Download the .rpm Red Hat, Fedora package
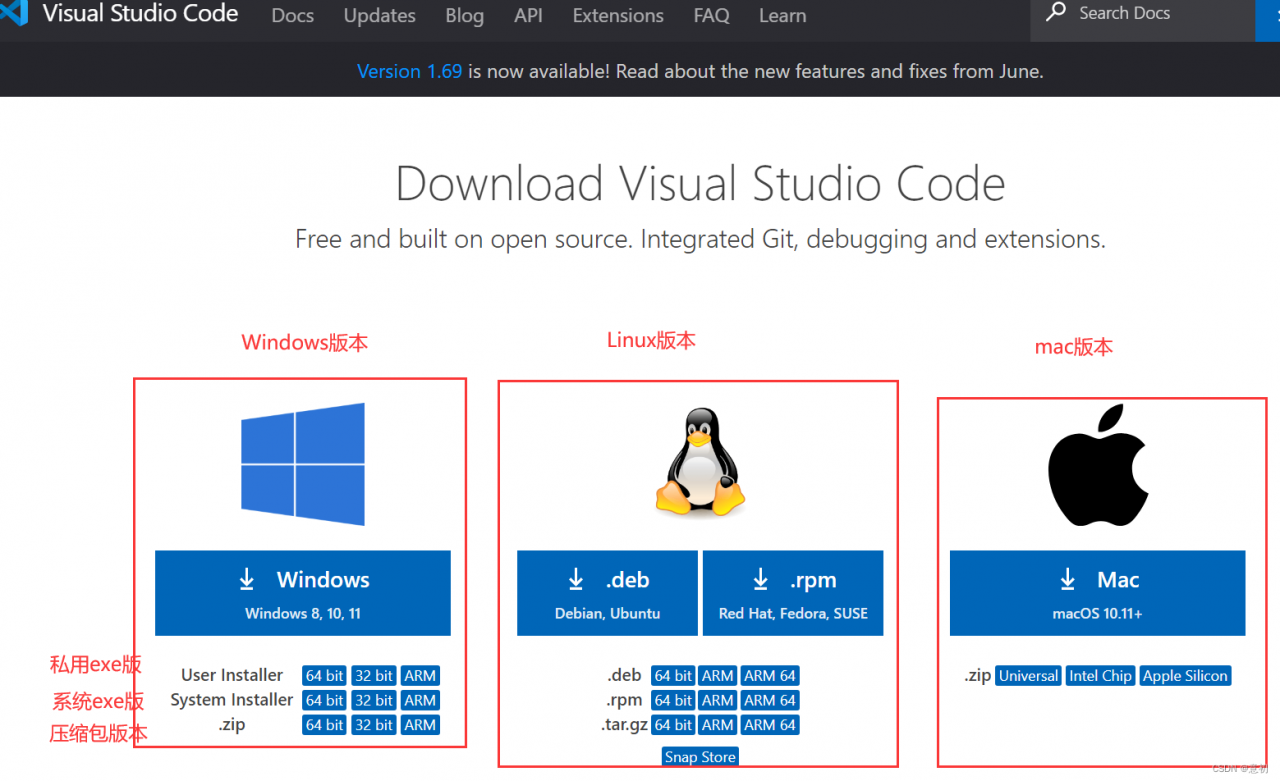The image size is (1280, 781). 793,593
